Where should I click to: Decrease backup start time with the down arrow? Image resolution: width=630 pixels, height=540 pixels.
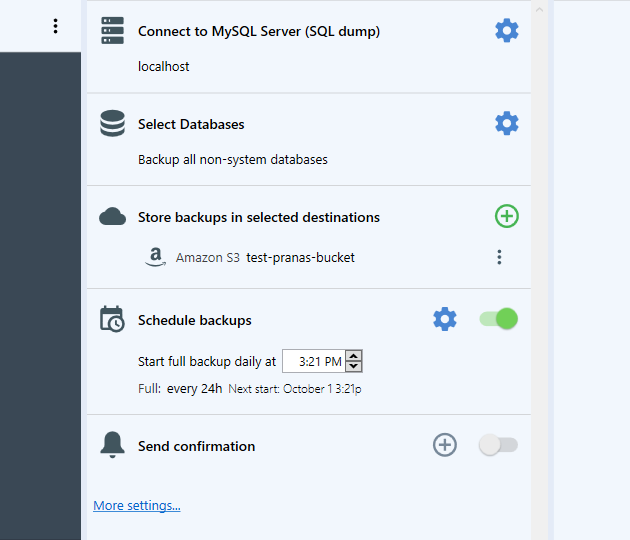tap(354, 366)
